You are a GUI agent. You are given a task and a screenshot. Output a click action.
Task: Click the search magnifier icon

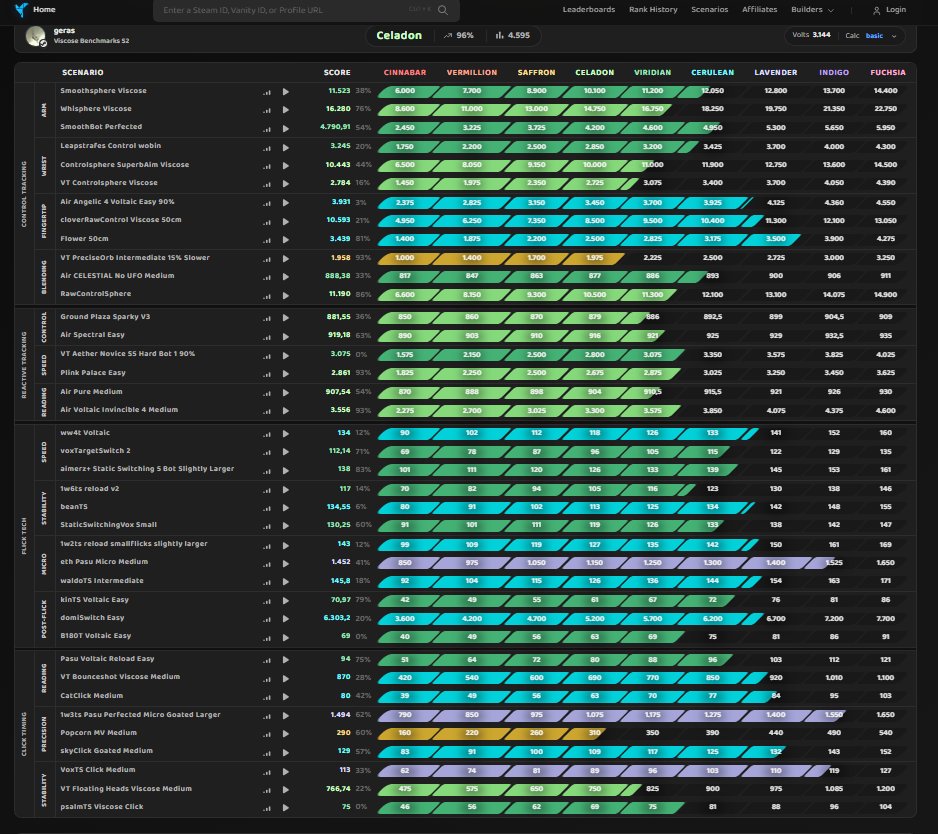(443, 10)
